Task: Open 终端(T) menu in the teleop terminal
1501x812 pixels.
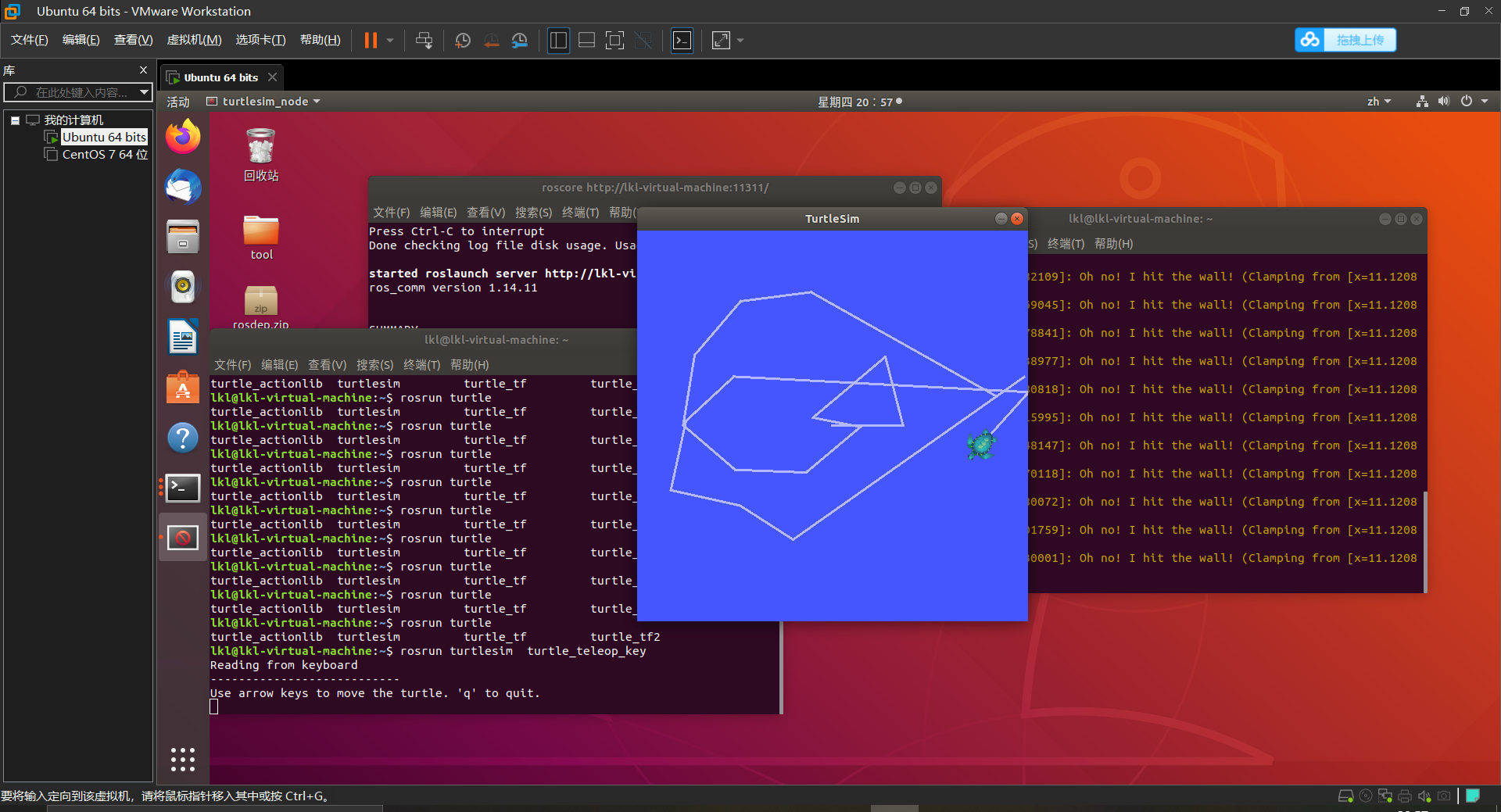Action: tap(421, 365)
